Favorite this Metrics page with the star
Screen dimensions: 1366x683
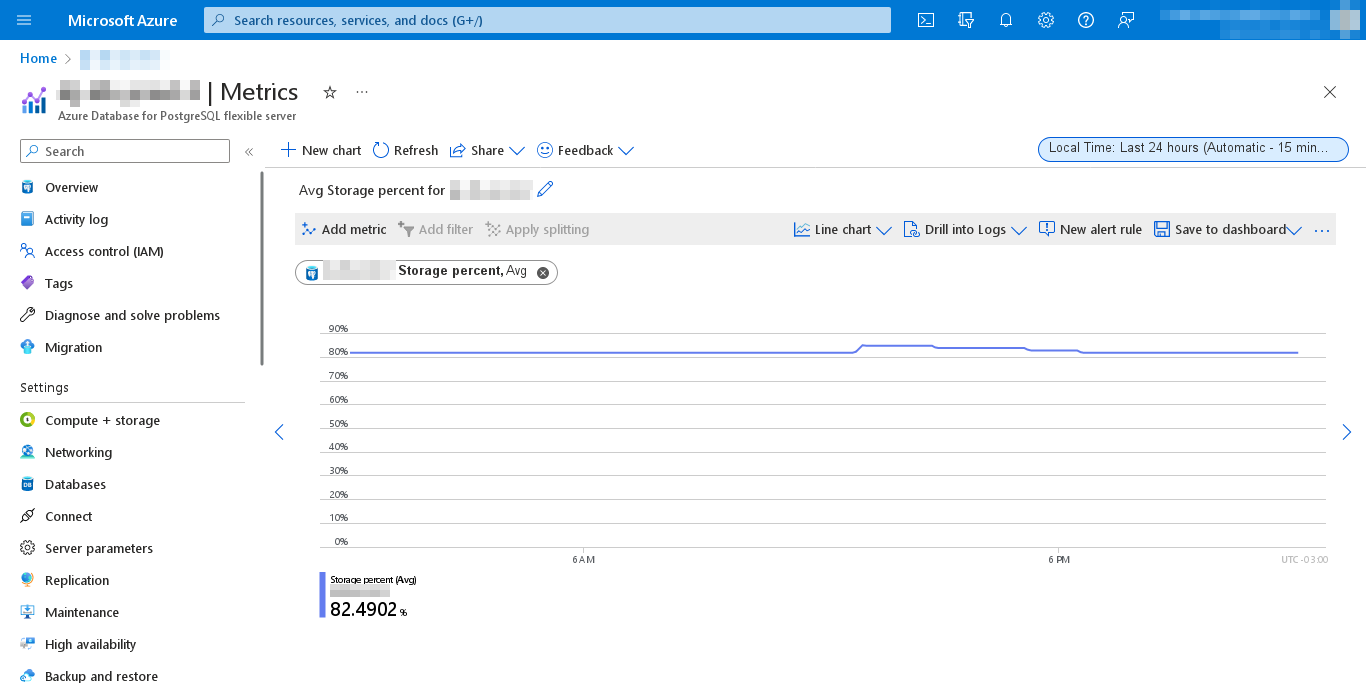coord(330,92)
